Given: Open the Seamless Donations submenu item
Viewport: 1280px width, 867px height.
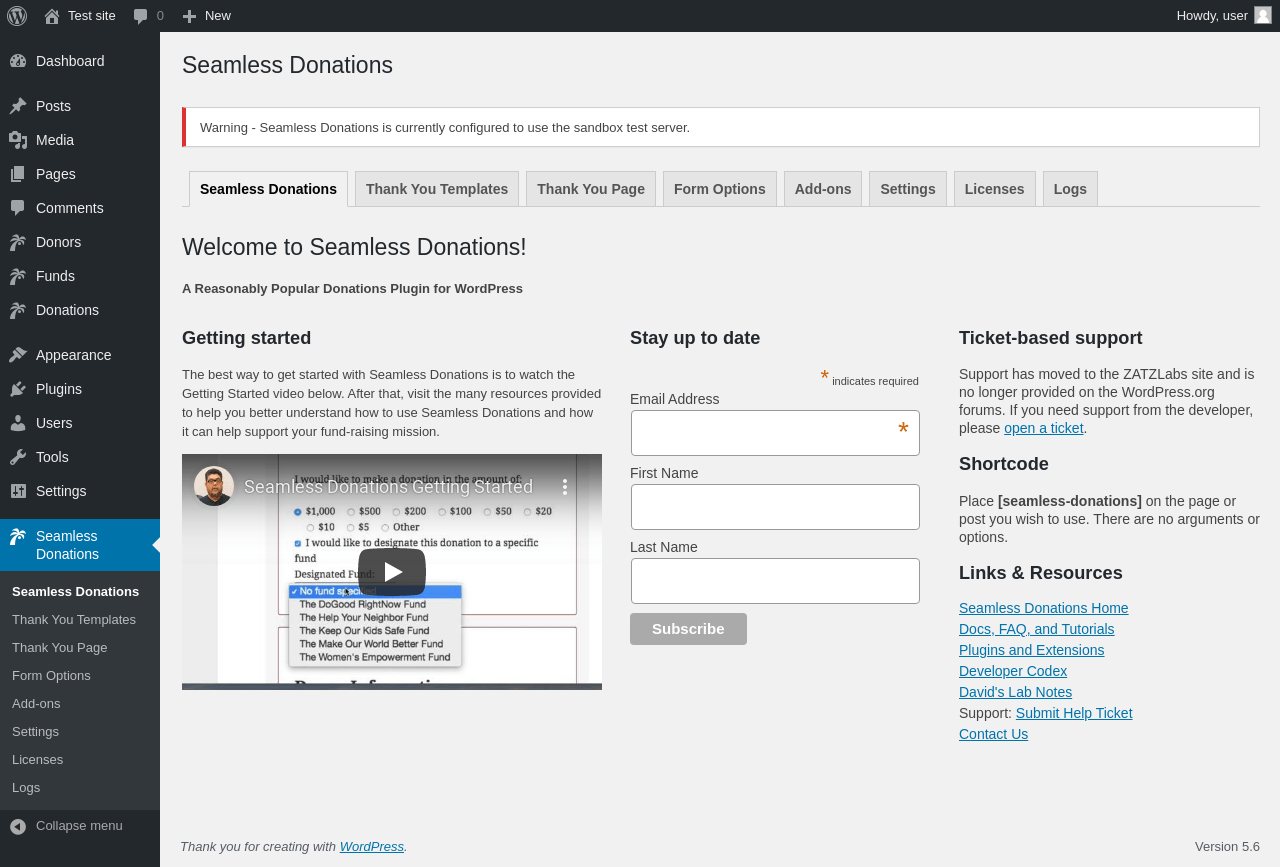Looking at the screenshot, I should tap(80, 592).
